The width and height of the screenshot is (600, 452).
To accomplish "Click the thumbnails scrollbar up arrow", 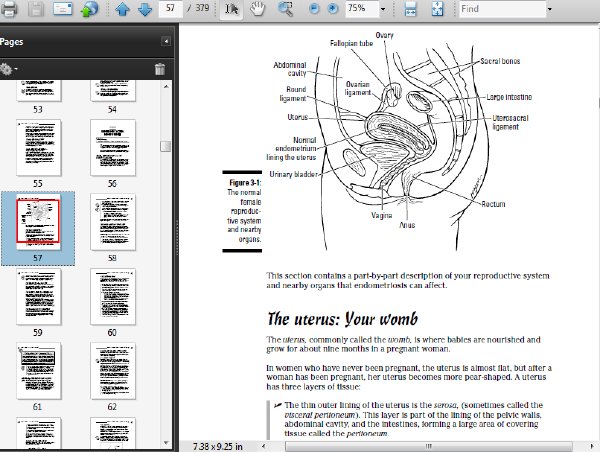I will [166, 86].
